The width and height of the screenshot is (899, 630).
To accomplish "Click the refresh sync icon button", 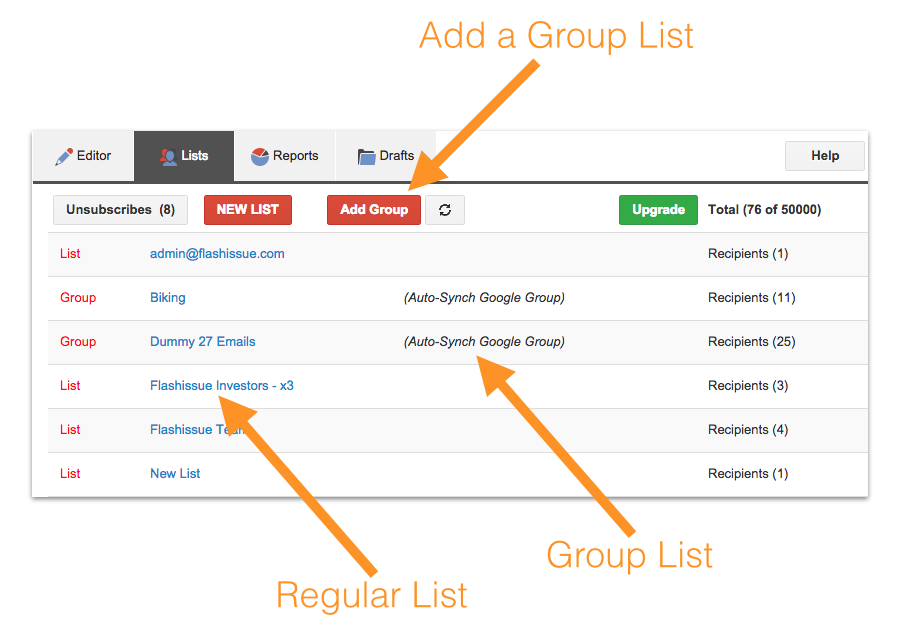I will click(444, 210).
